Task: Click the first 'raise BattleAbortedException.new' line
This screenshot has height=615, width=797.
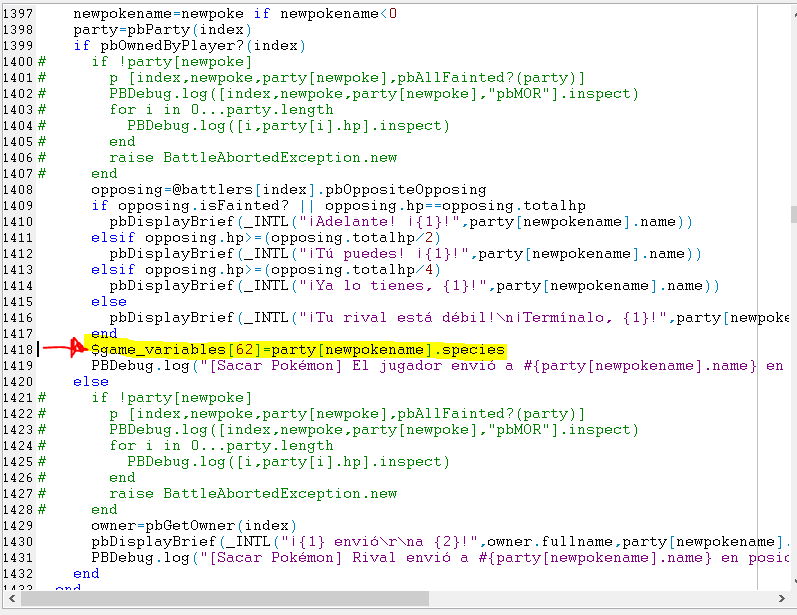Action: [x=253, y=158]
